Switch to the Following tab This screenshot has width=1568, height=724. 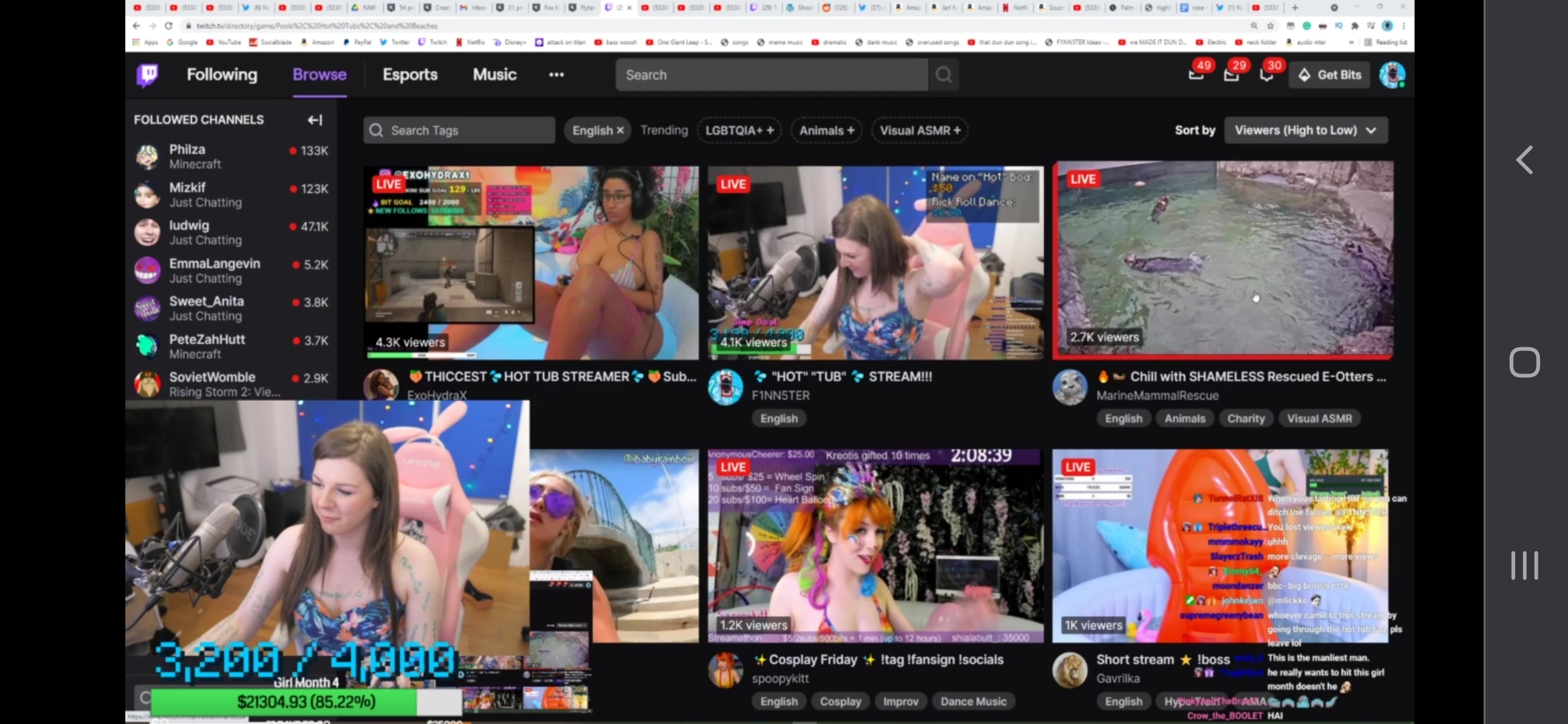pos(222,74)
